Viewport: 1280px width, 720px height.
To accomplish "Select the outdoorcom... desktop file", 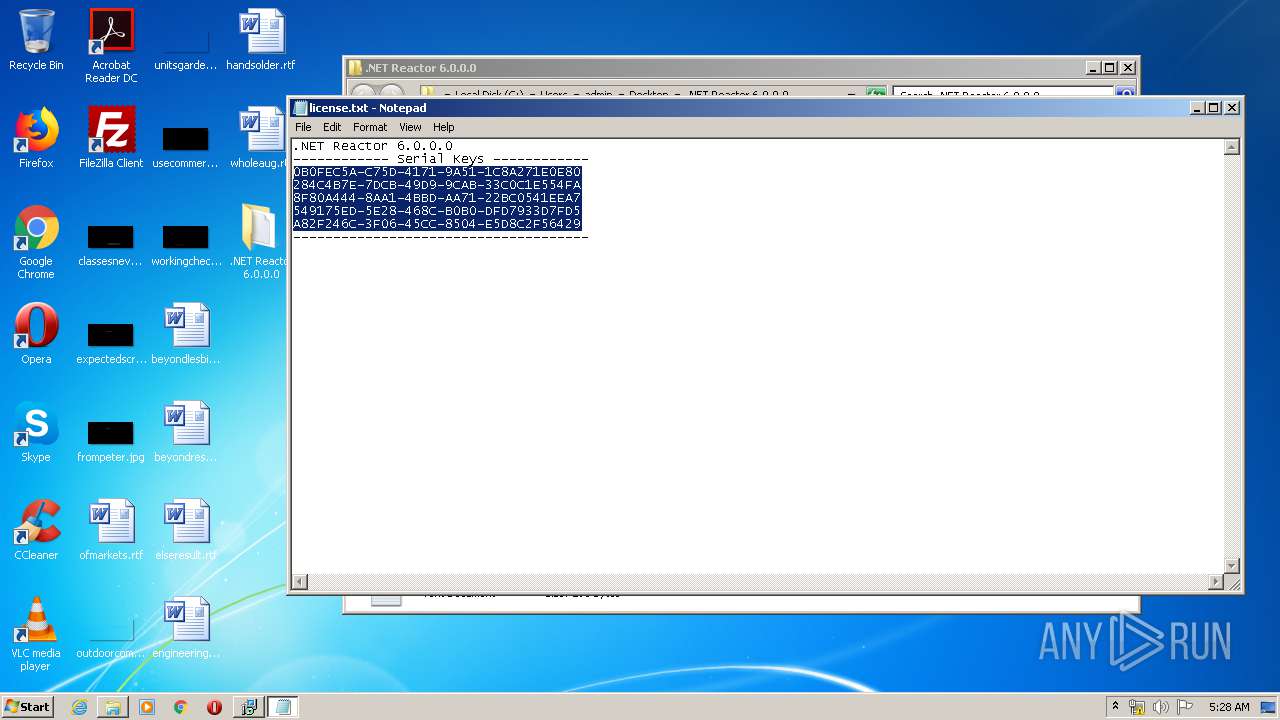I will [111, 638].
